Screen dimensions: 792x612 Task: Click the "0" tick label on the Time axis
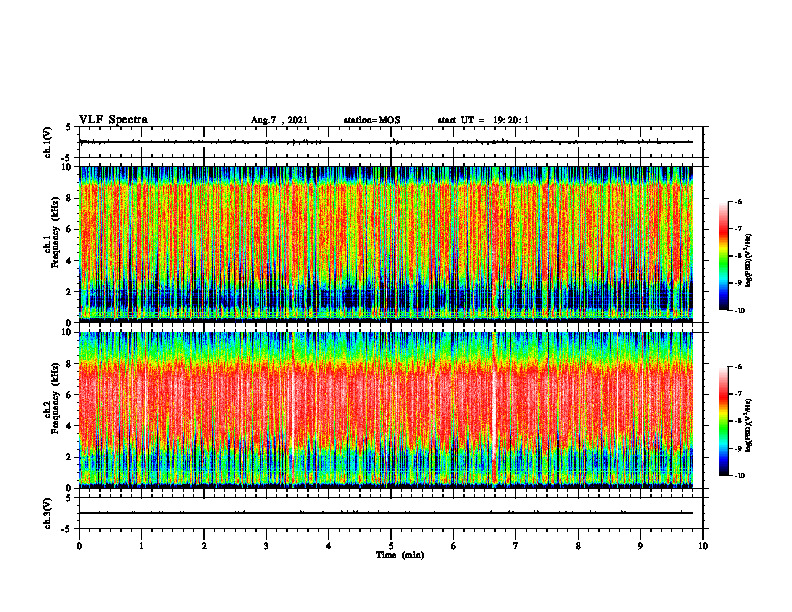click(79, 546)
